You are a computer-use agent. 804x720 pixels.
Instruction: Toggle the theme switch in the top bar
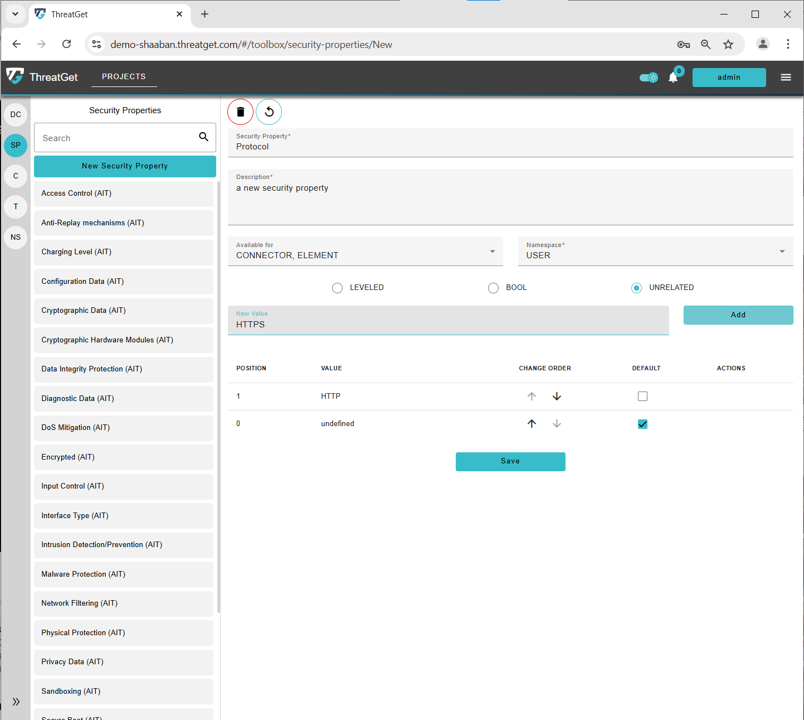pos(648,77)
